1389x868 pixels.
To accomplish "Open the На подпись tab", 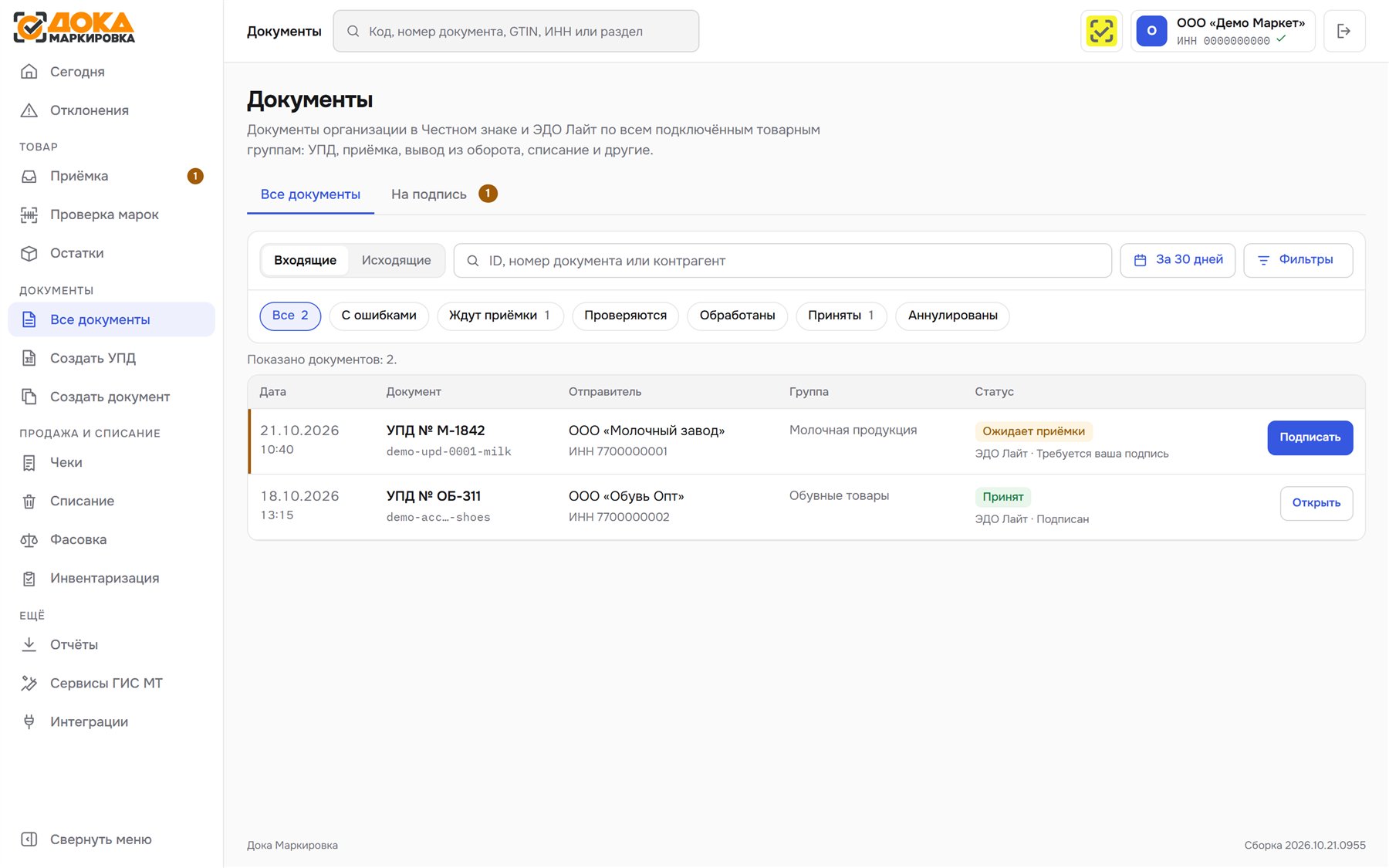I will 444,194.
